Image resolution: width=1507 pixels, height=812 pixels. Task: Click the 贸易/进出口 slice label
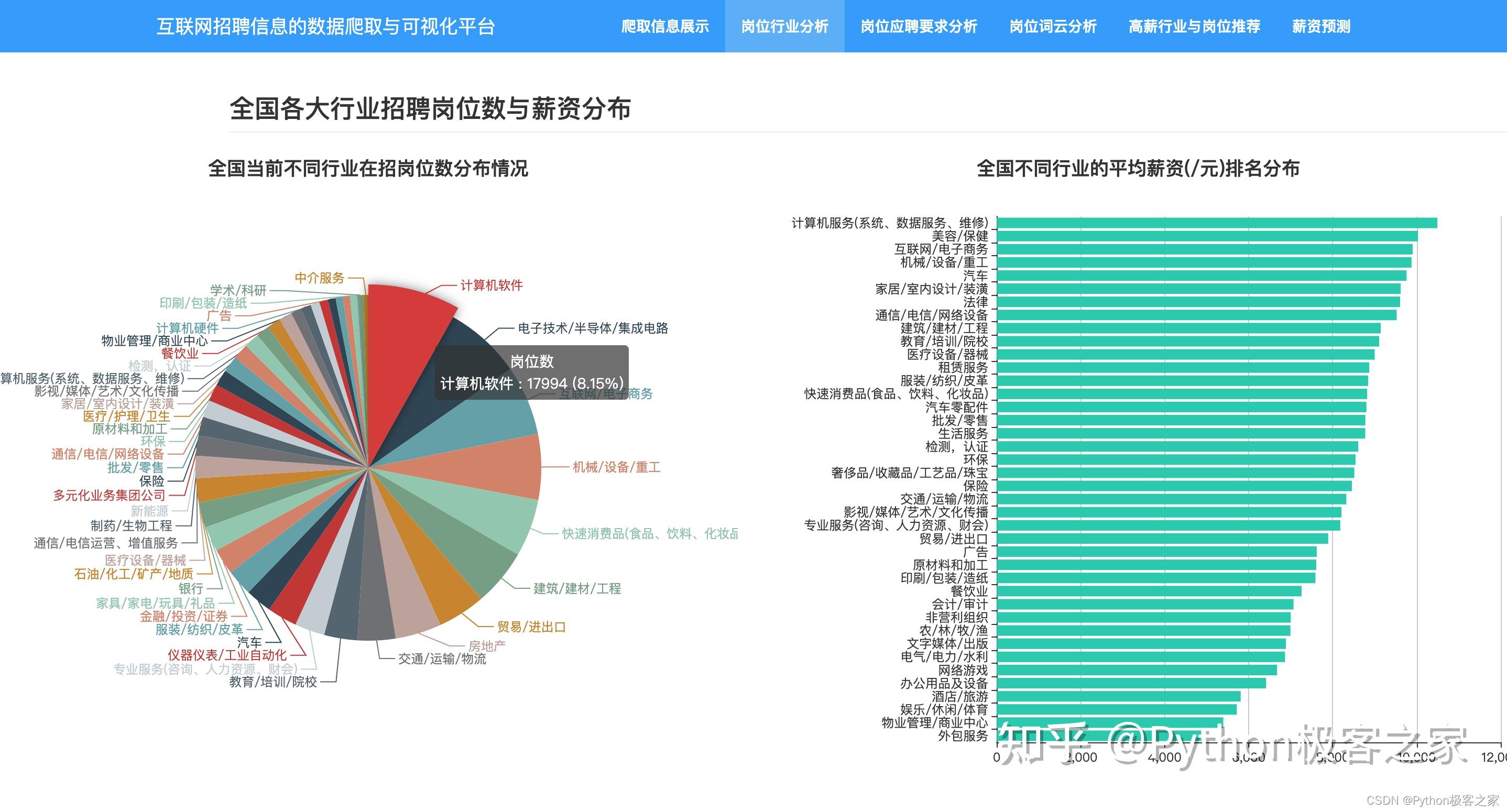pos(532,626)
